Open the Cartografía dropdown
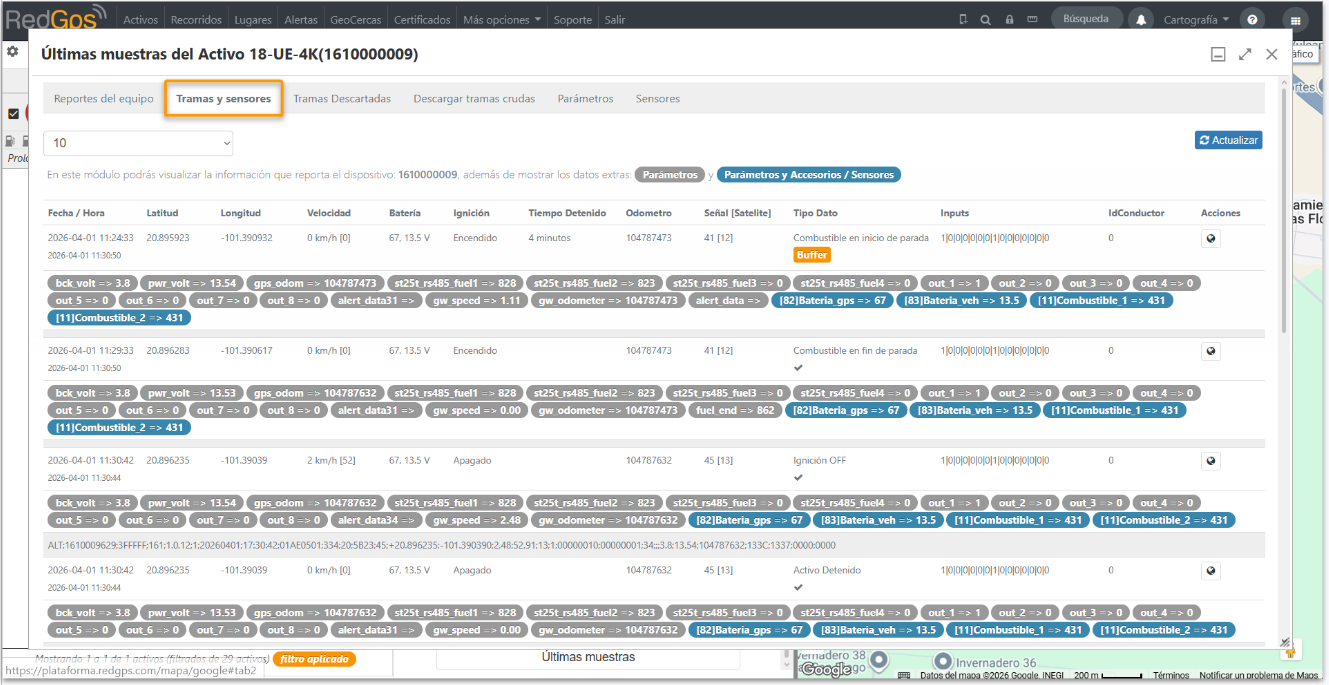 [1195, 19]
